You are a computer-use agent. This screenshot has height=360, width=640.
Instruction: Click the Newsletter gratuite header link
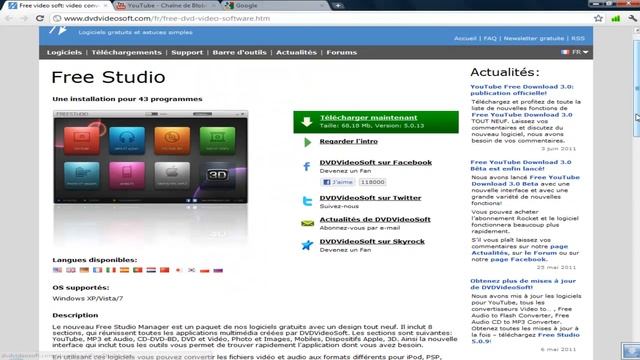tap(533, 38)
